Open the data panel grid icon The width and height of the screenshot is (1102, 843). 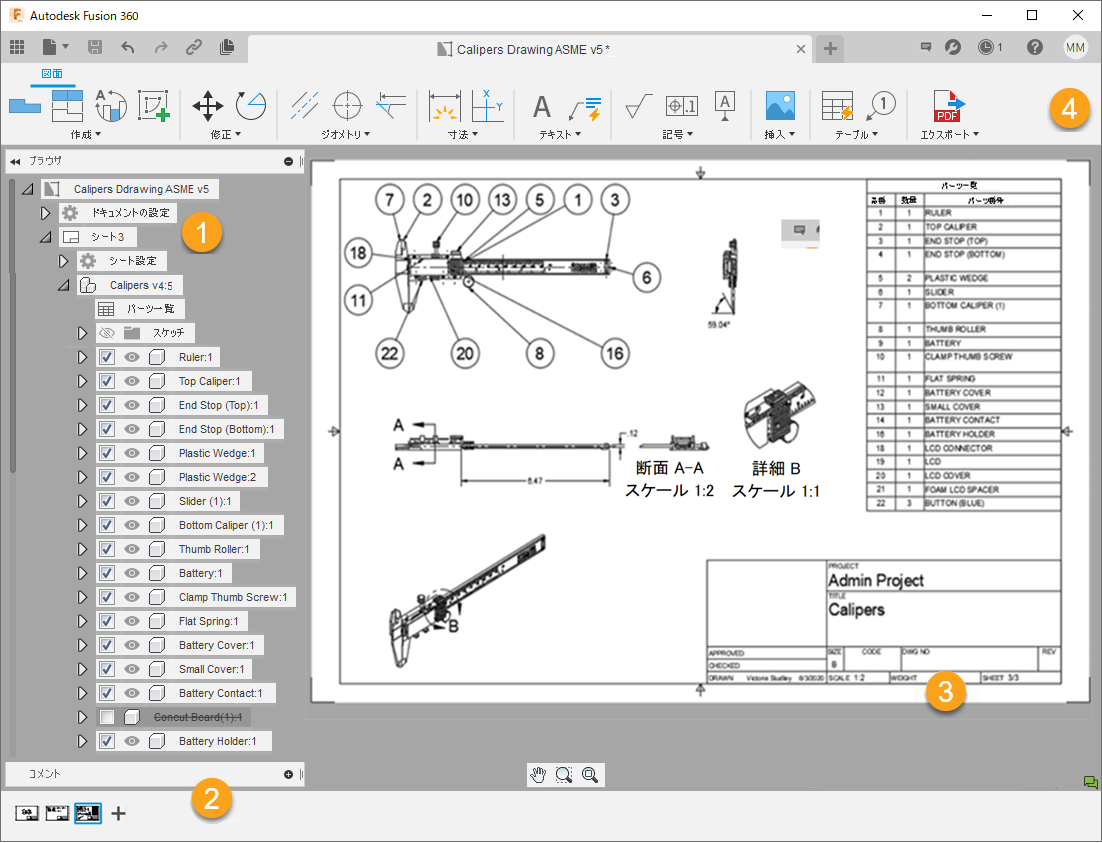coord(17,47)
